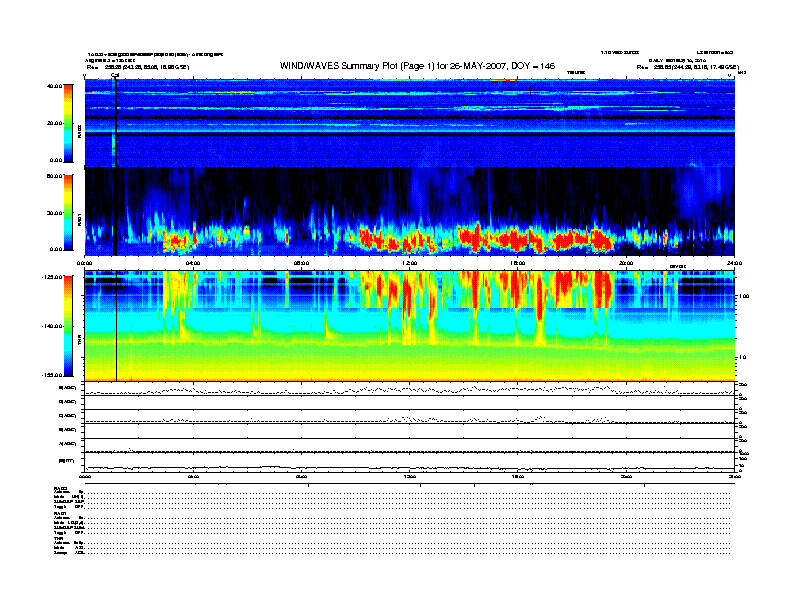
Task: Click the rotated TNR axis label
Action: (79, 342)
